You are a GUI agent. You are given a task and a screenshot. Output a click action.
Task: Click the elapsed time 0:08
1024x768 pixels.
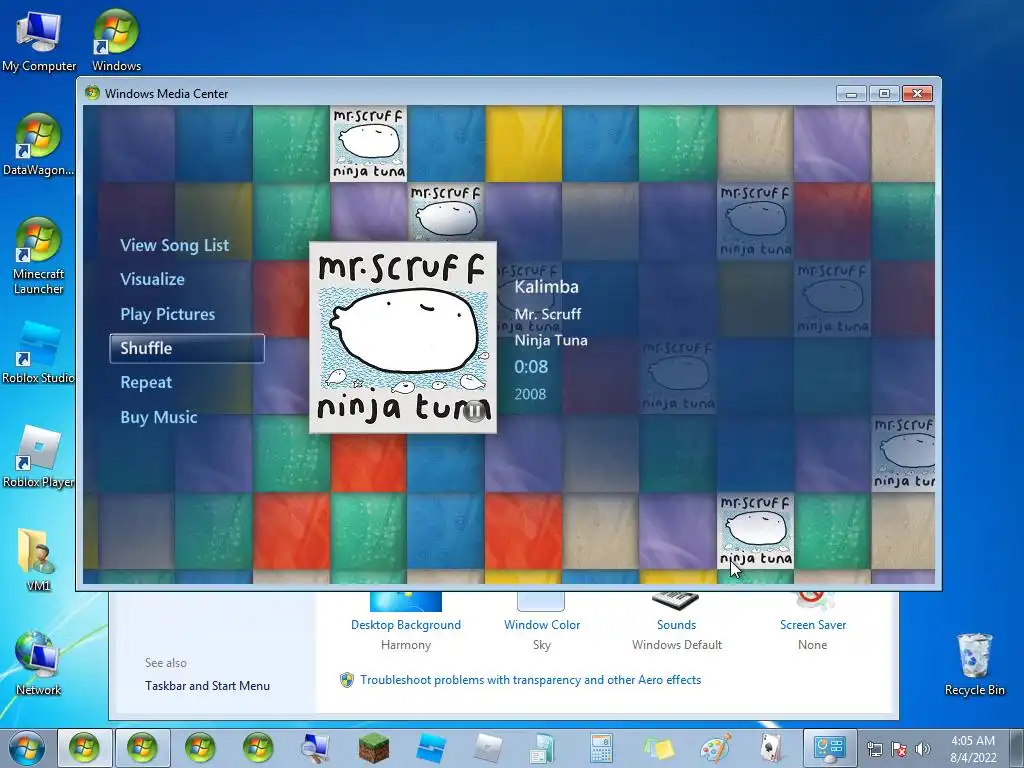coord(531,367)
